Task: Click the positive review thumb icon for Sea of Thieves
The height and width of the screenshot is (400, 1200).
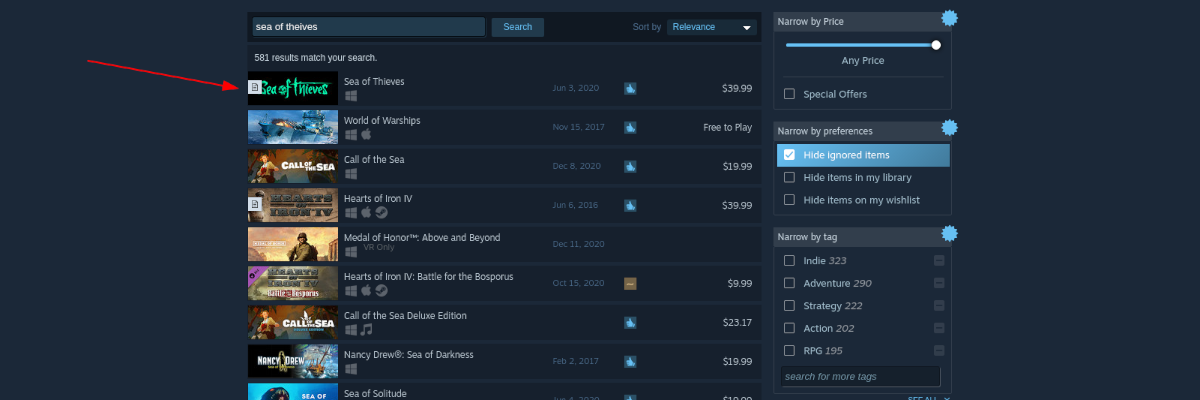Action: pos(630,88)
